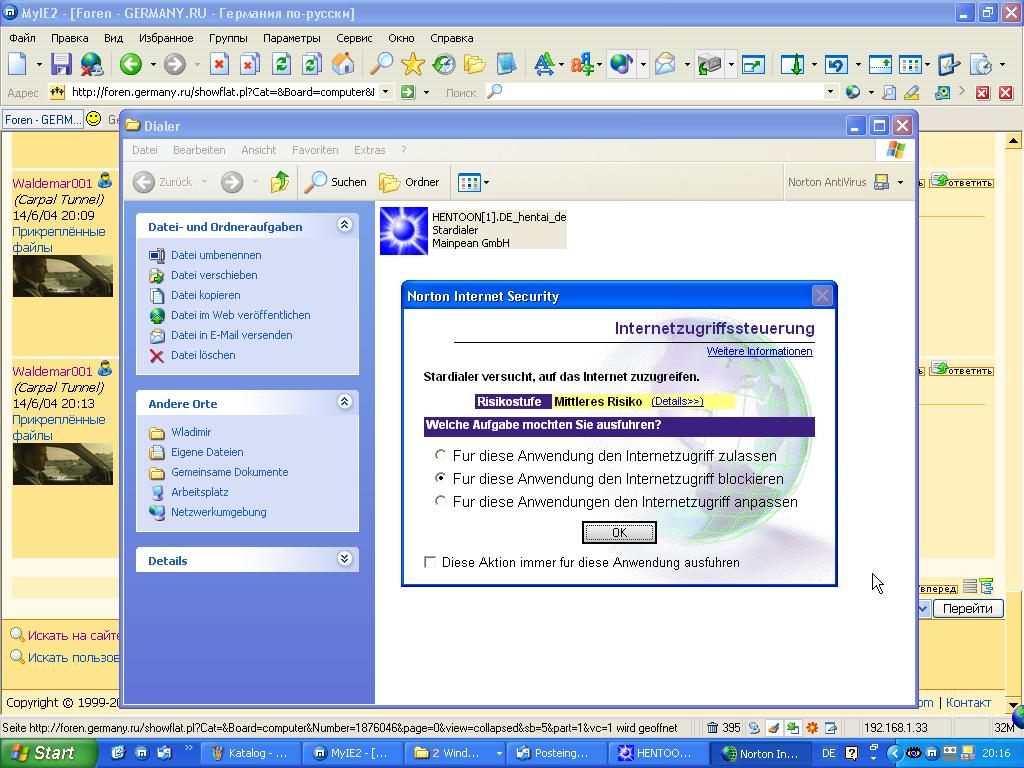The image size is (1024, 768).
Task: Click the yellow smiley icon beside the Foren tab
Action: tap(94, 119)
